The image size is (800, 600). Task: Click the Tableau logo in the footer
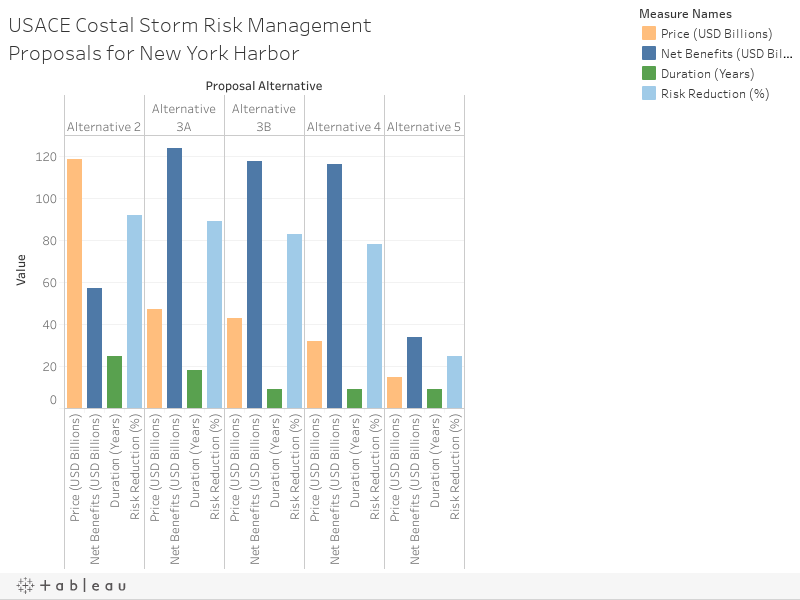72,585
